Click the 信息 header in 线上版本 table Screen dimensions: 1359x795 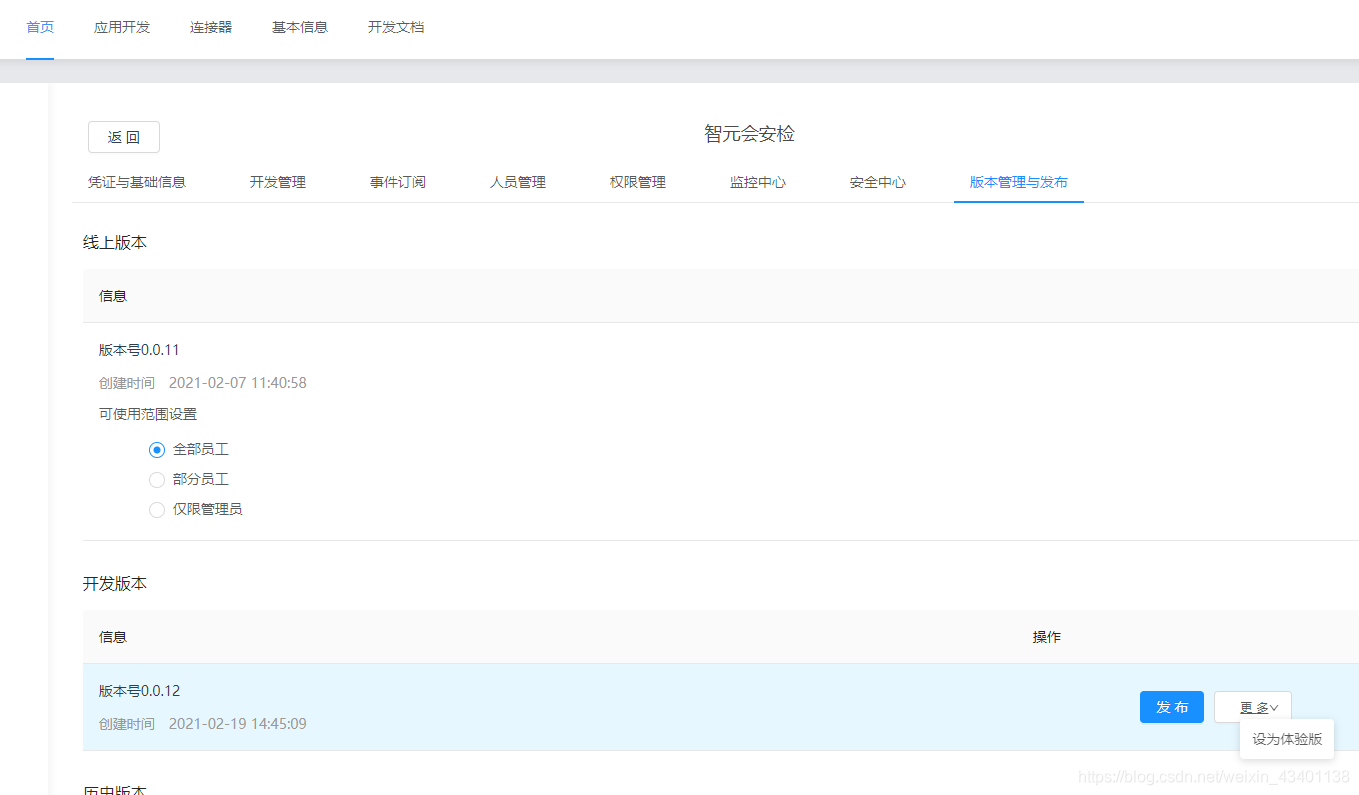[x=113, y=296]
